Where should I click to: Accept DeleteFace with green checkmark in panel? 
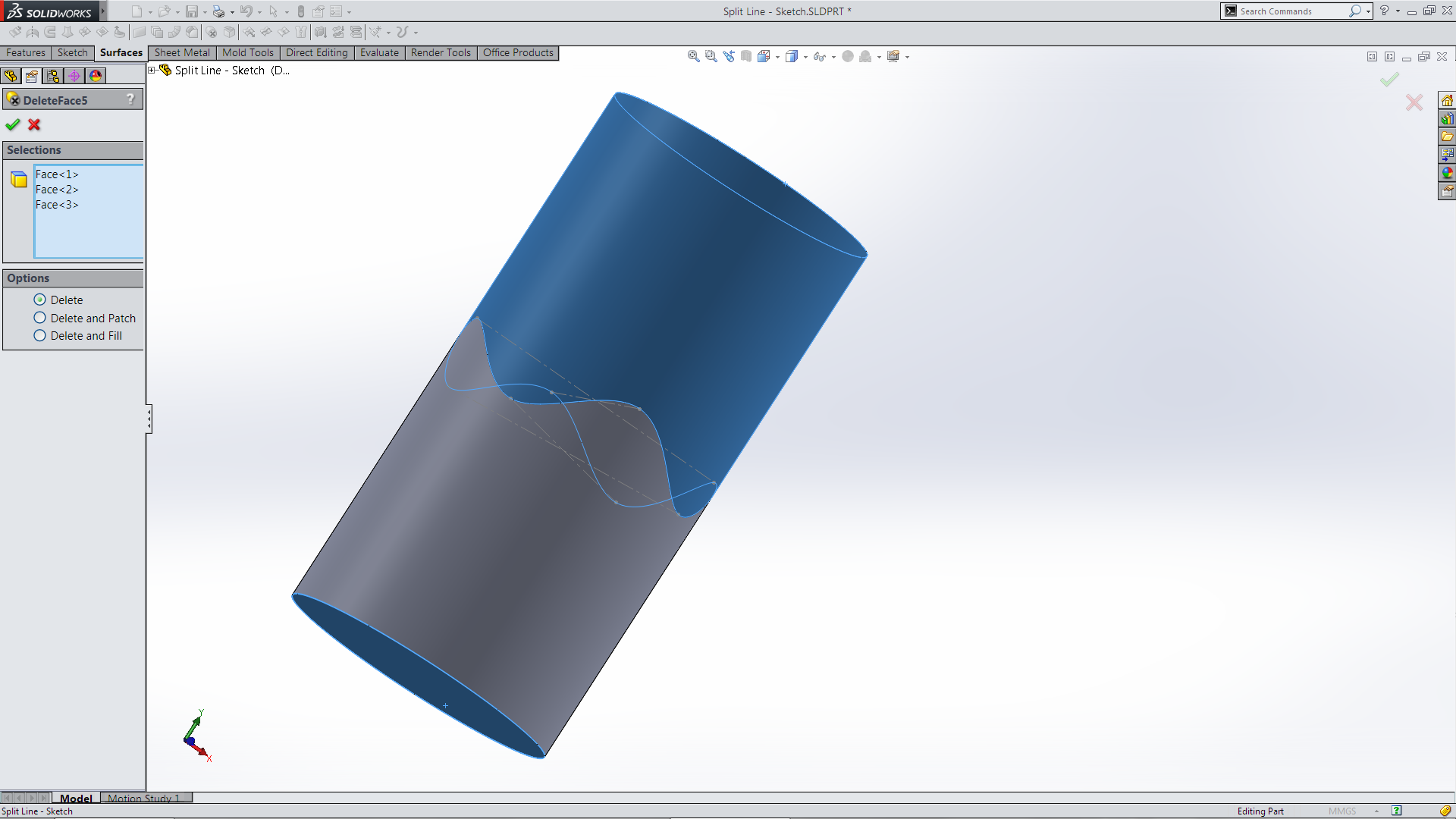[12, 125]
